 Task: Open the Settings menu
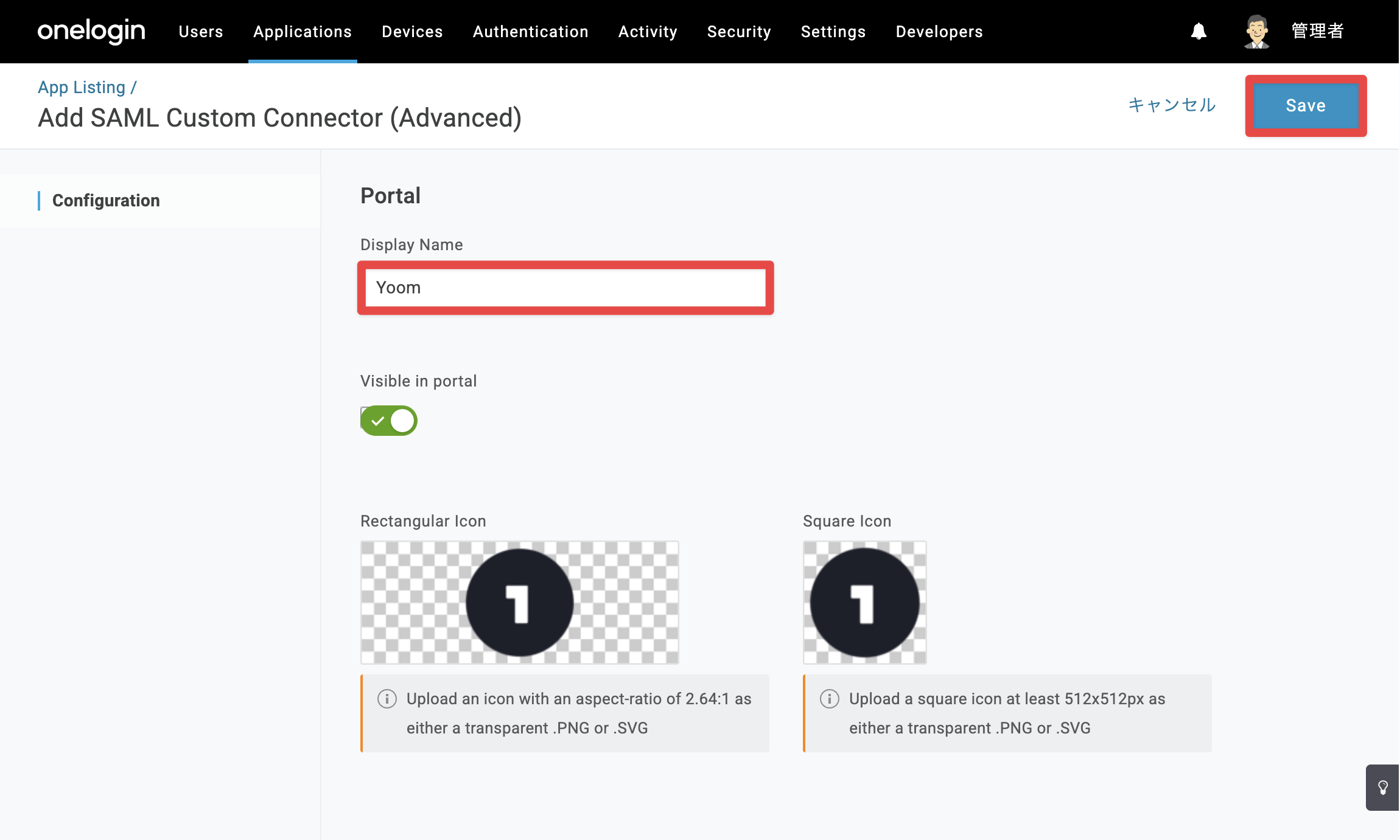833,32
